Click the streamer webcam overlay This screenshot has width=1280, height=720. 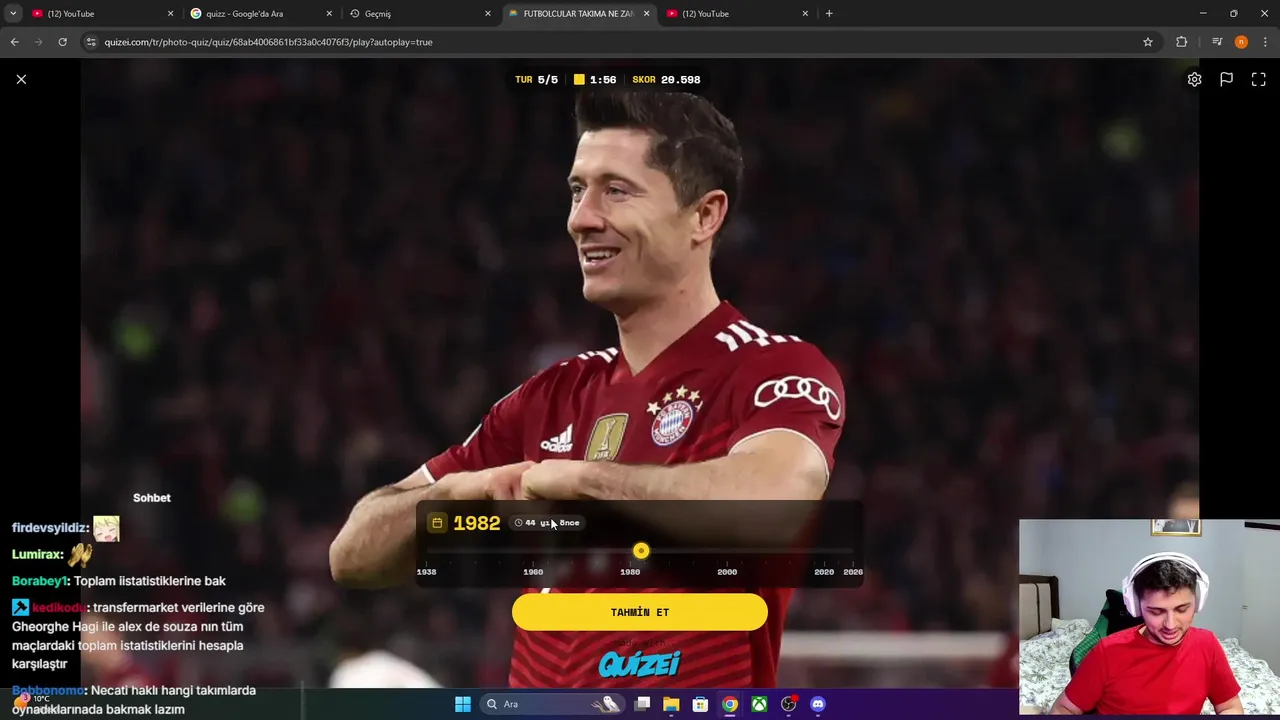(1149, 616)
